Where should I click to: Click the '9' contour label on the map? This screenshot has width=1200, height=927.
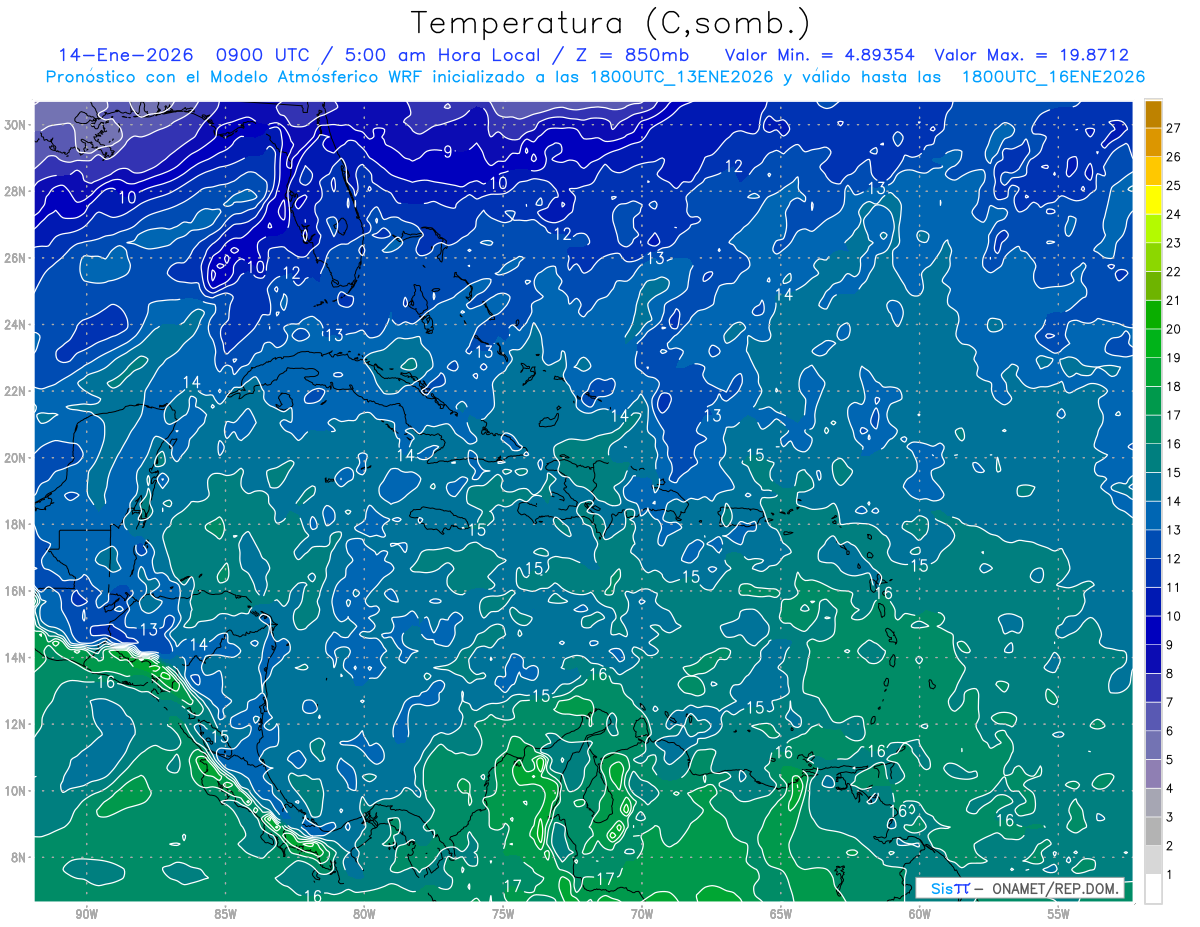coord(447,152)
